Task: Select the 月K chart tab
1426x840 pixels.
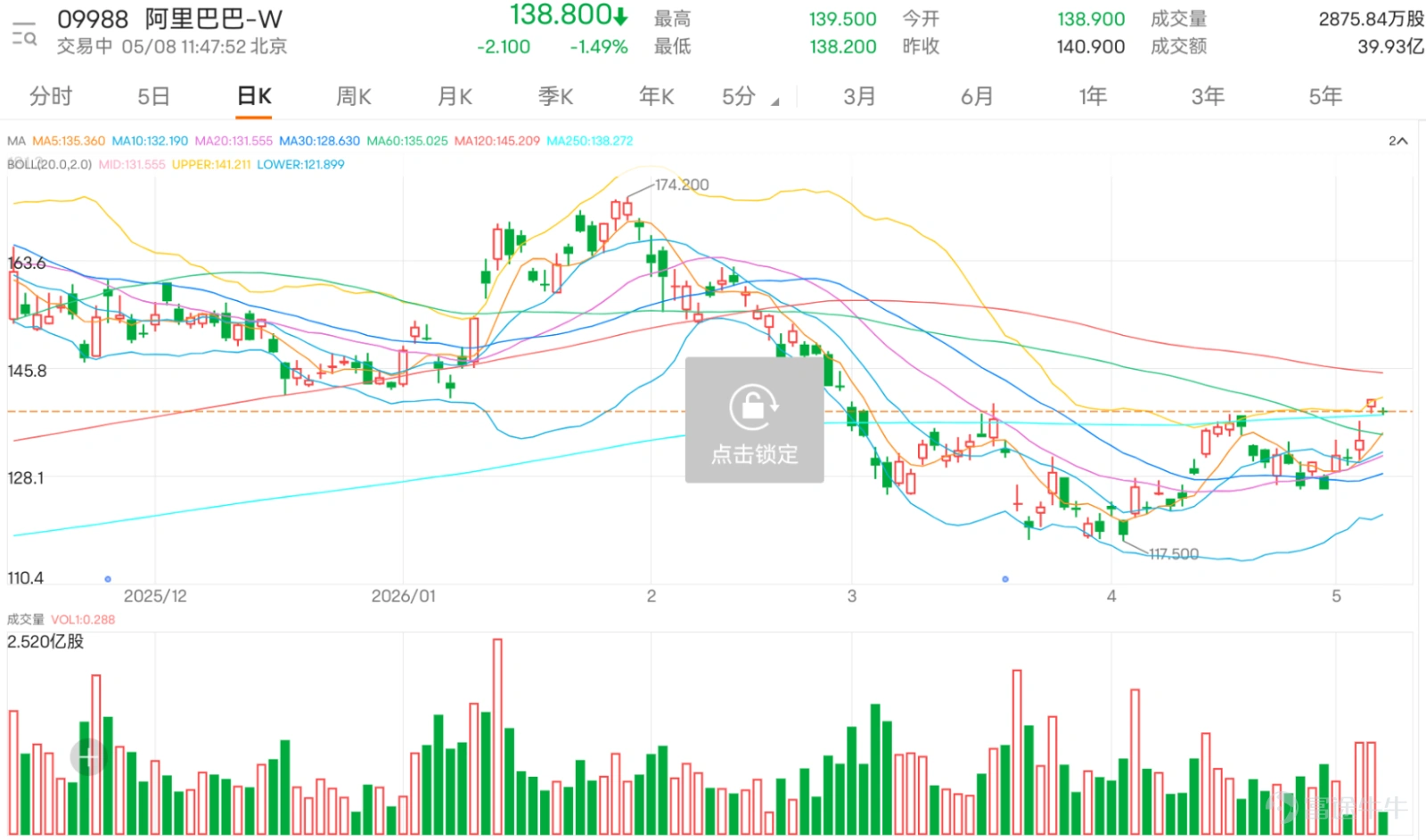Action: (x=455, y=96)
